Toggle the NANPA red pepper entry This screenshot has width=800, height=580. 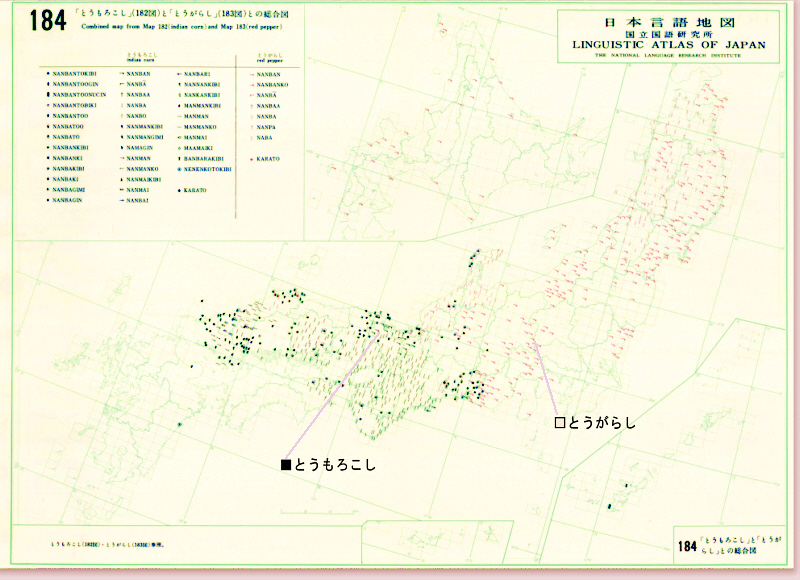251,126
